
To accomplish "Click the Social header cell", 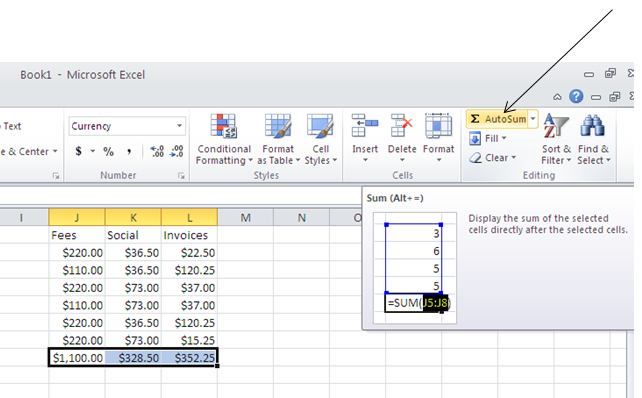I will click(x=133, y=235).
